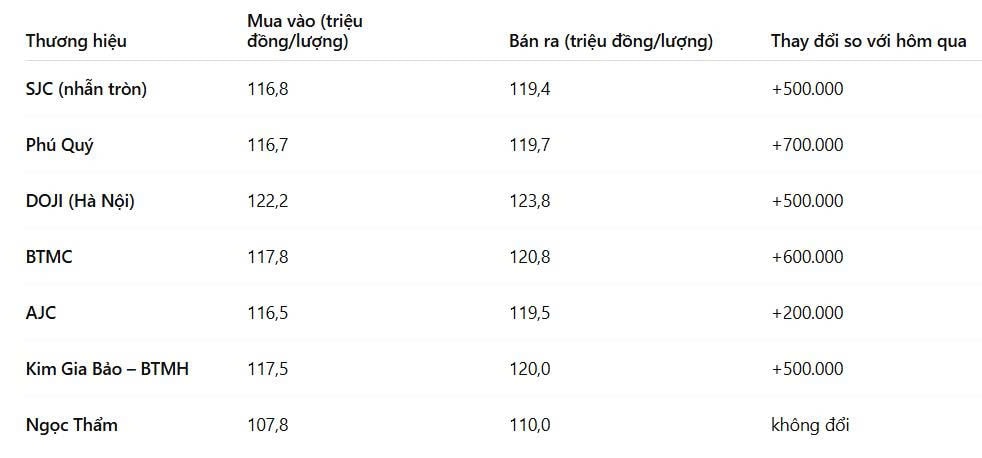The image size is (982, 458).
Task: Click the Bán ra column header
Action: click(x=611, y=41)
